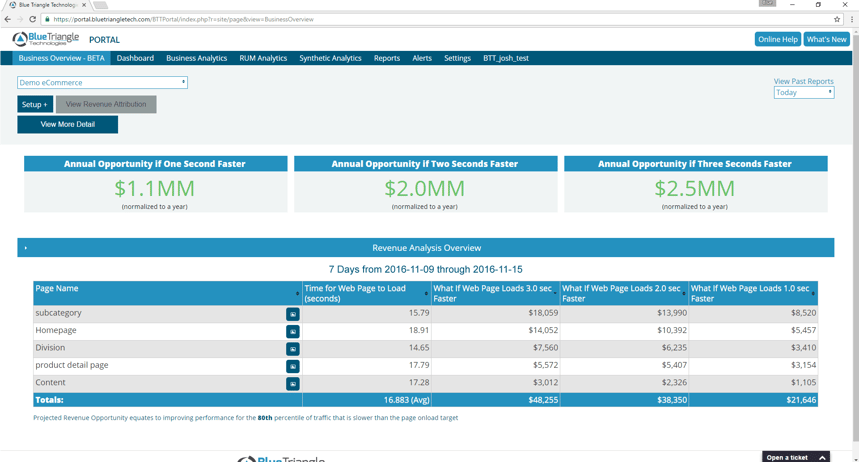This screenshot has width=859, height=462.
Task: Reload the page with refresh icon
Action: click(x=32, y=19)
